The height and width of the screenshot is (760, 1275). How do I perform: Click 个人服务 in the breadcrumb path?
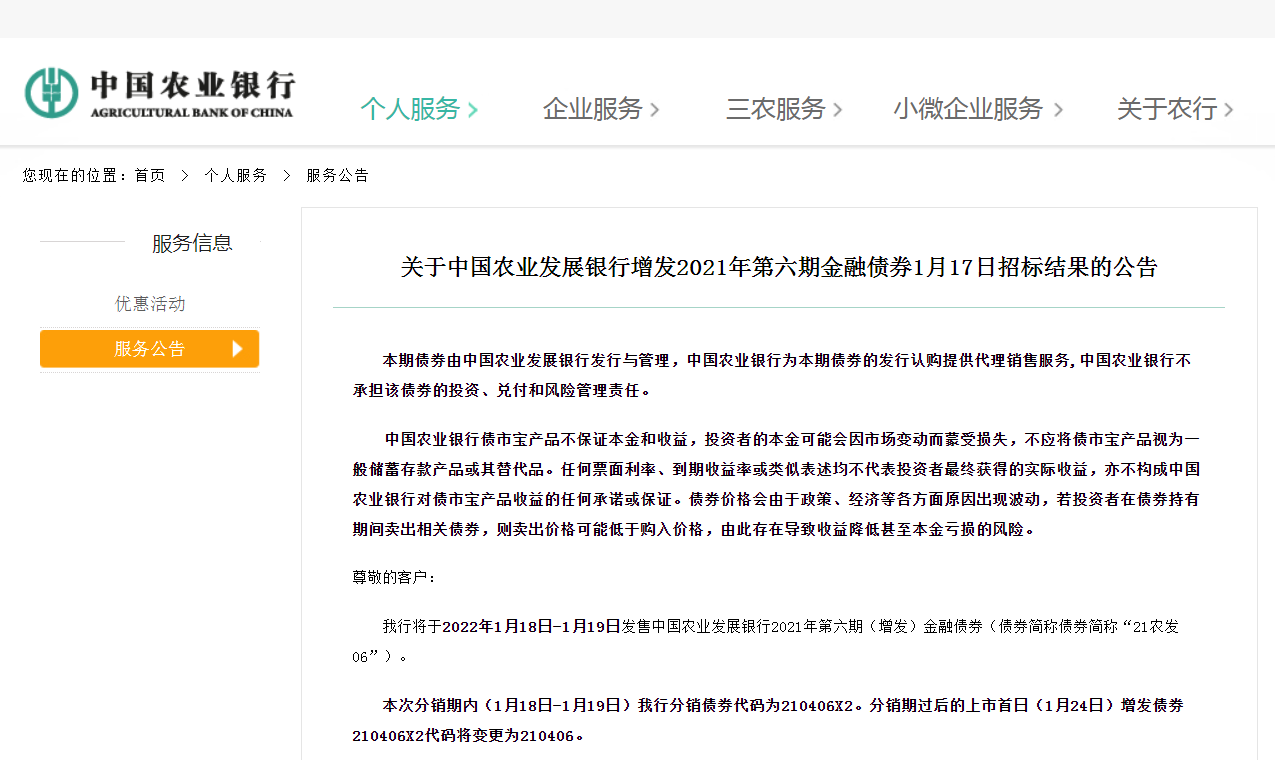235,175
